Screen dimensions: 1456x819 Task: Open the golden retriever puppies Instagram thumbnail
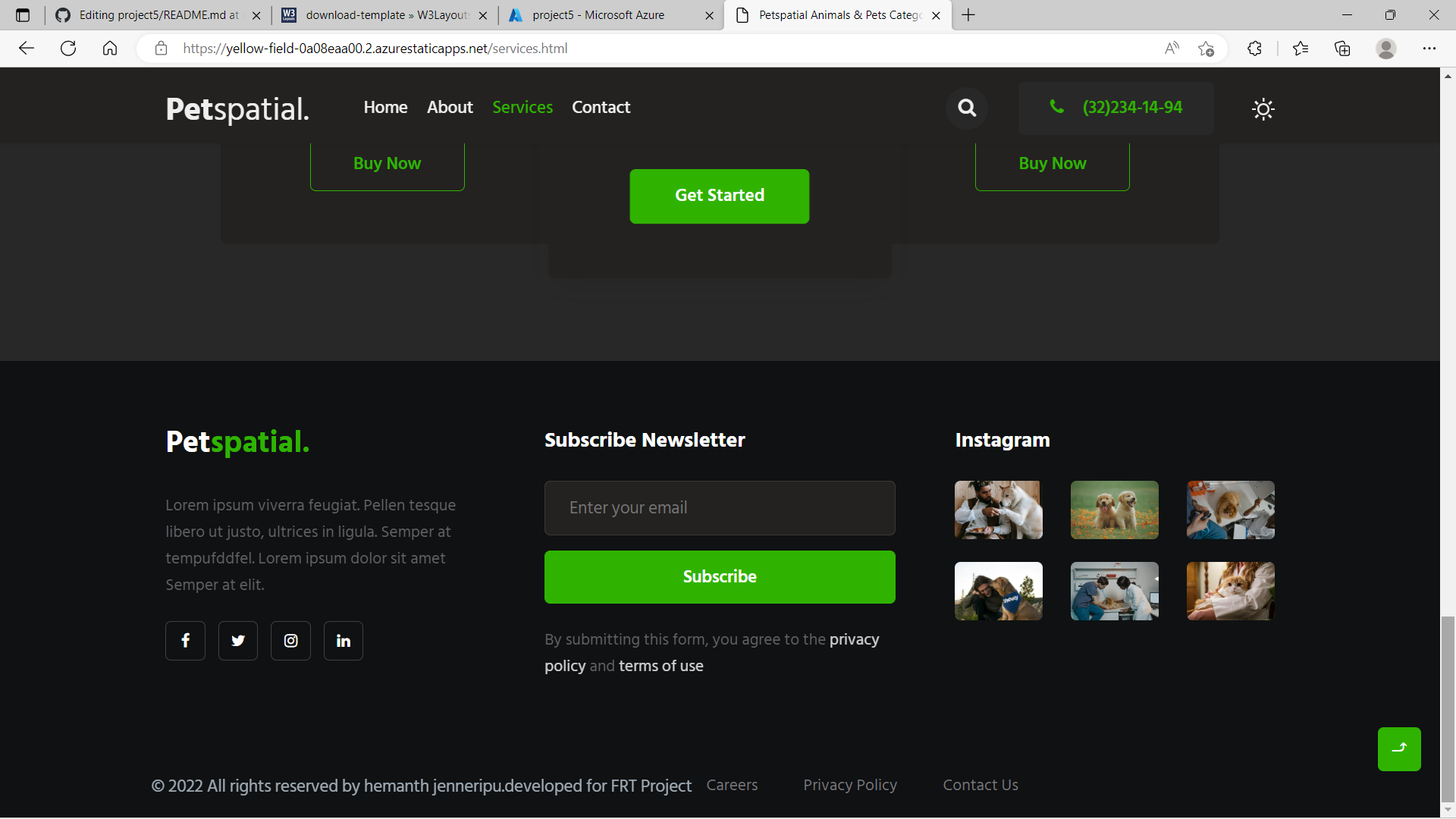click(1114, 510)
